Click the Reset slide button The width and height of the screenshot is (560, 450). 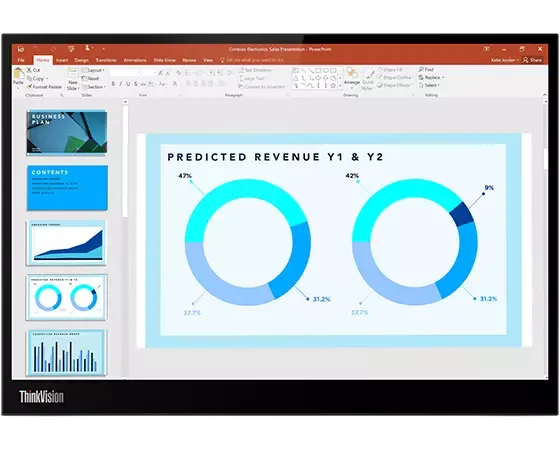(91, 79)
